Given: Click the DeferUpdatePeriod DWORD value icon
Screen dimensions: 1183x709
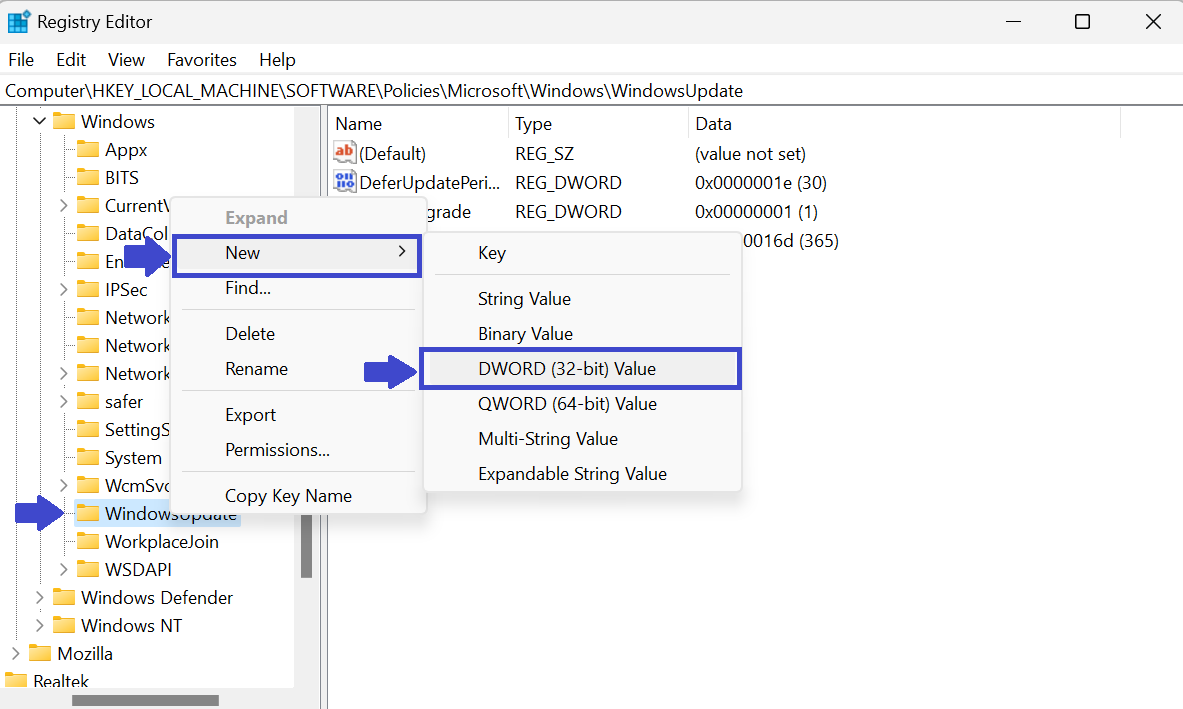Looking at the screenshot, I should 345,182.
